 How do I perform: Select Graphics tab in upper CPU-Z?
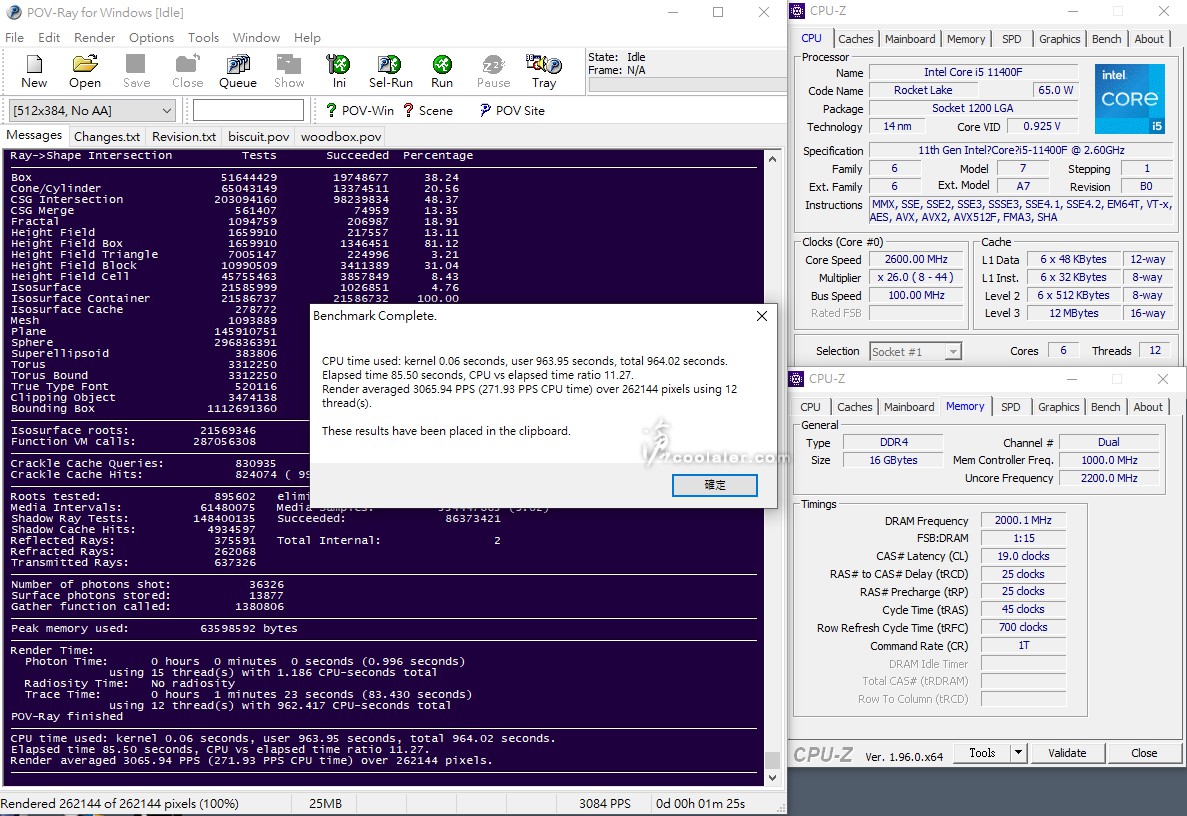tap(1059, 39)
